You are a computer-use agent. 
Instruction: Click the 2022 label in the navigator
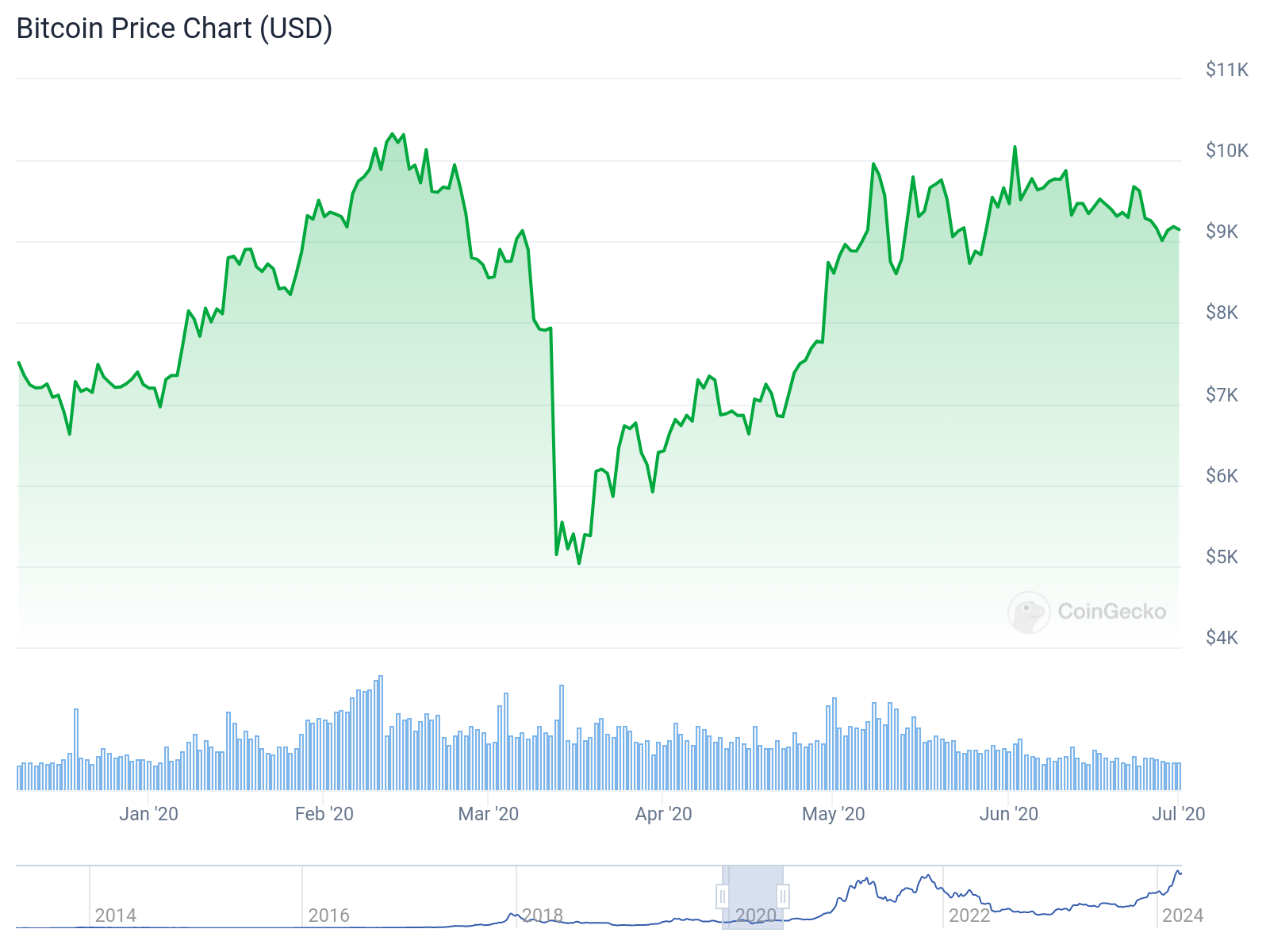point(969,916)
